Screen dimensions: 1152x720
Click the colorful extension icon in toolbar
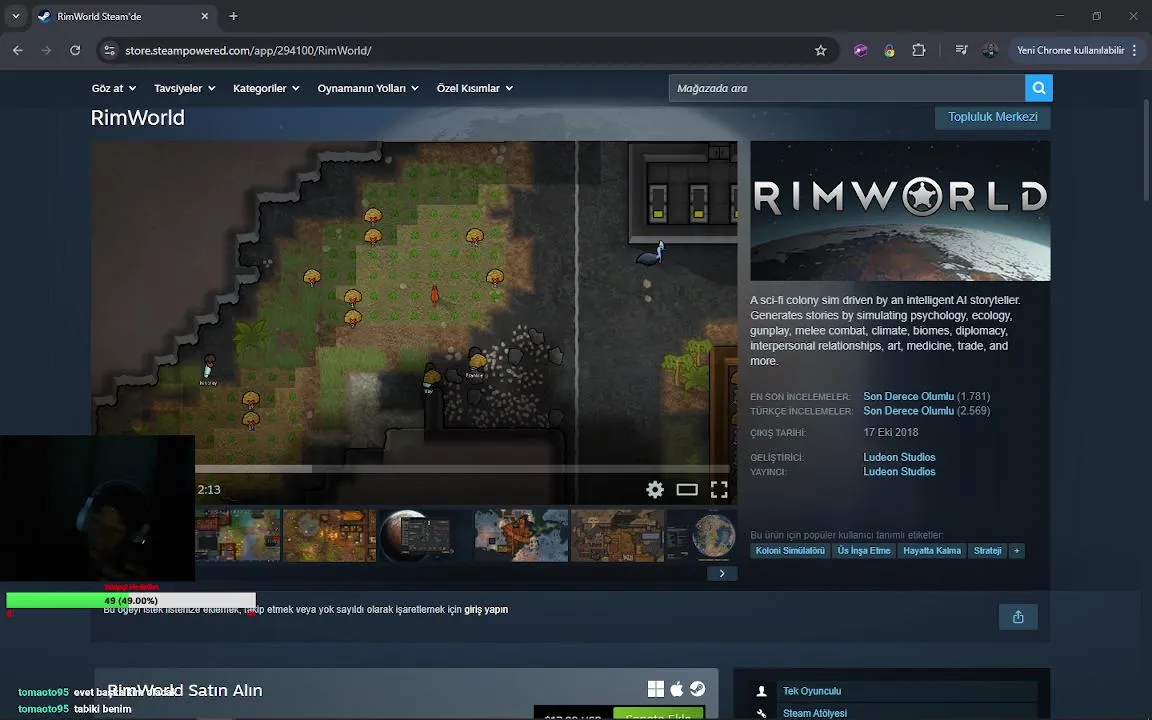tap(889, 51)
